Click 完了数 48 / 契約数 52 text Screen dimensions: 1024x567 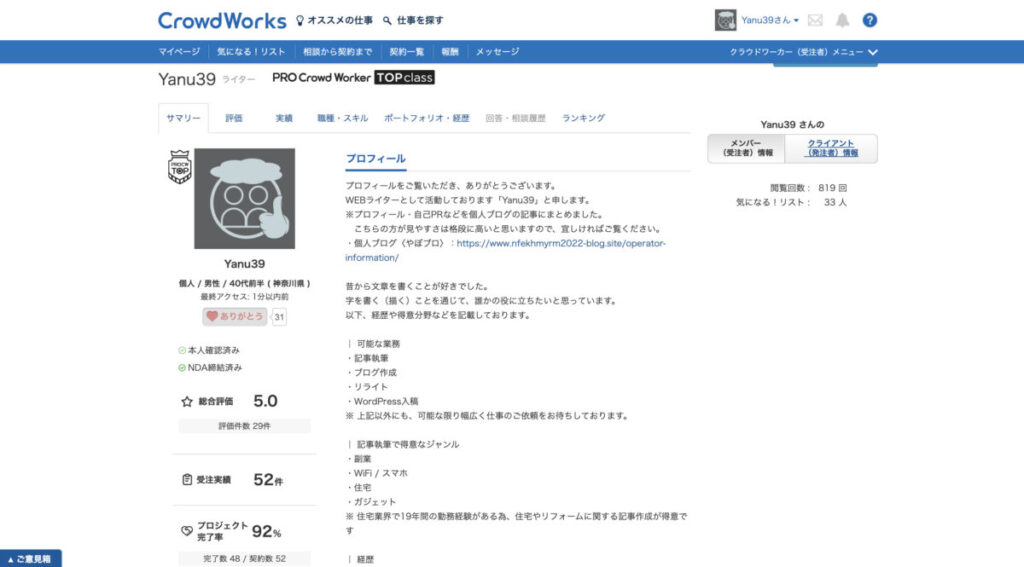244,559
